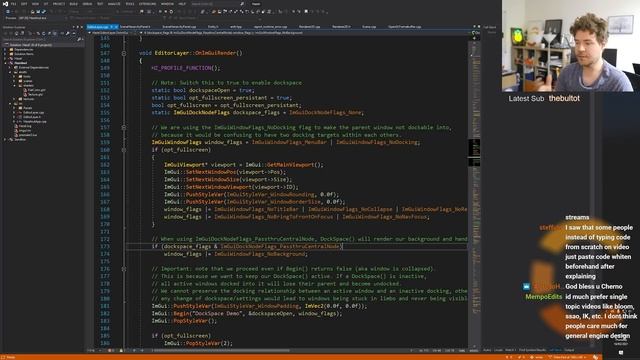Switch to SceneHierarchyPanel.cpp tab

tap(179, 27)
